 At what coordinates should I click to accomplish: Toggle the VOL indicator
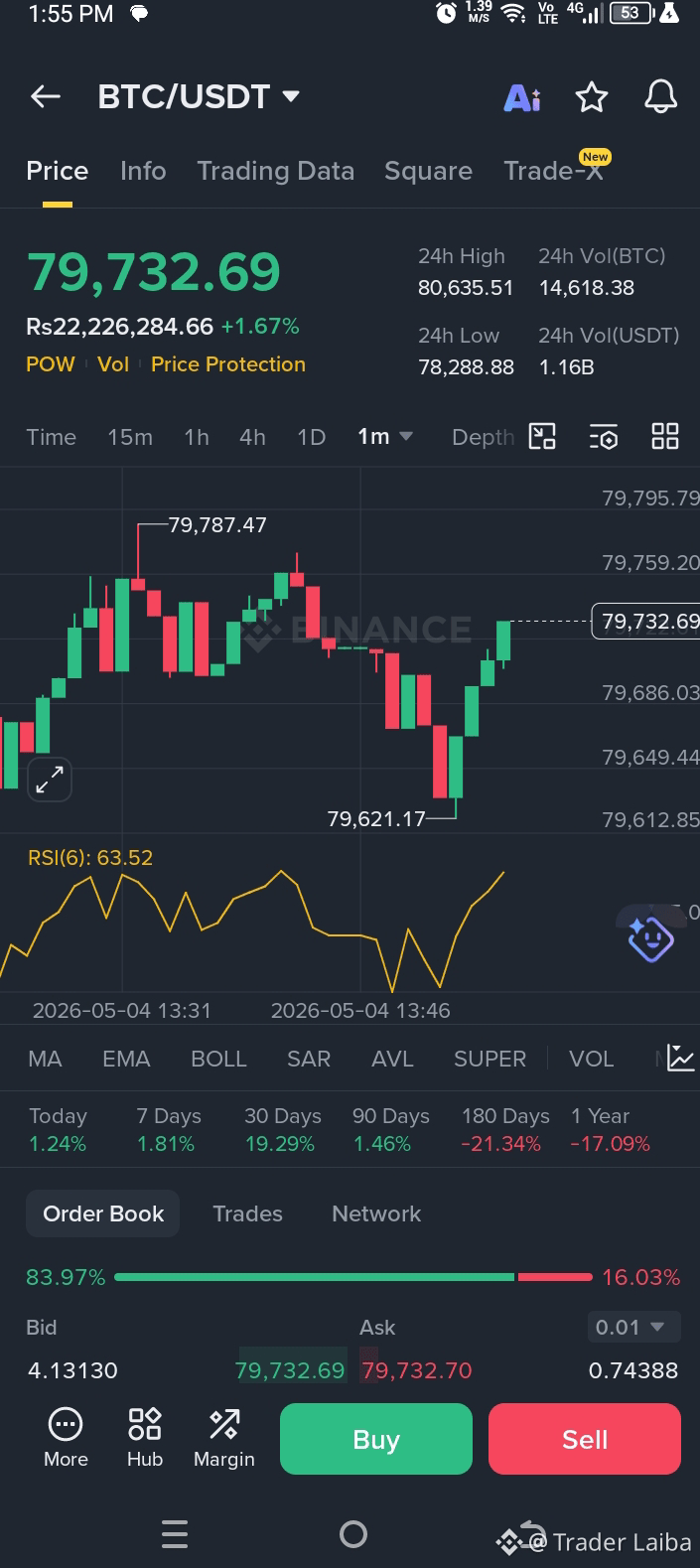tap(591, 1059)
